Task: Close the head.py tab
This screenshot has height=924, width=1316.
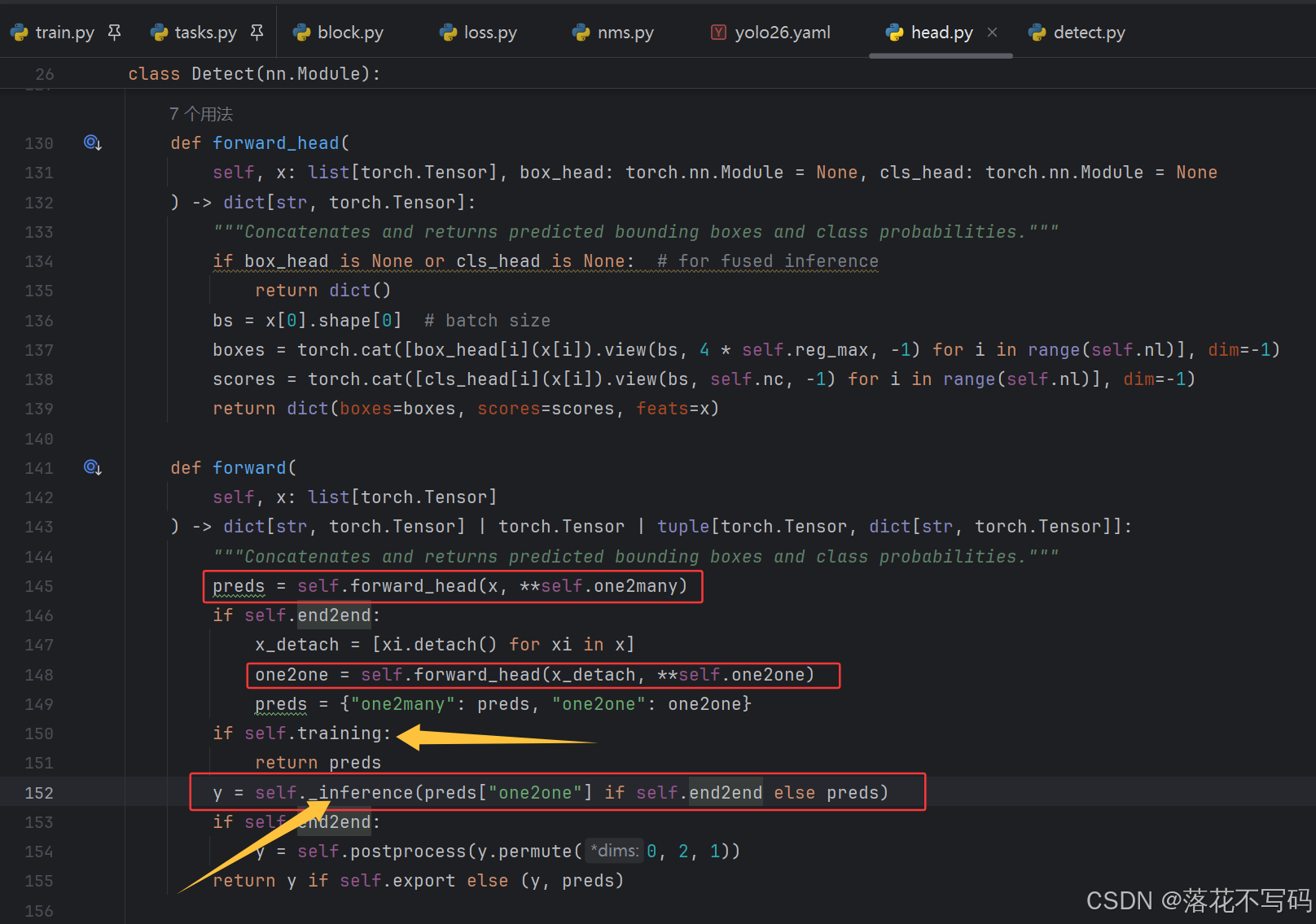Action: click(x=992, y=33)
